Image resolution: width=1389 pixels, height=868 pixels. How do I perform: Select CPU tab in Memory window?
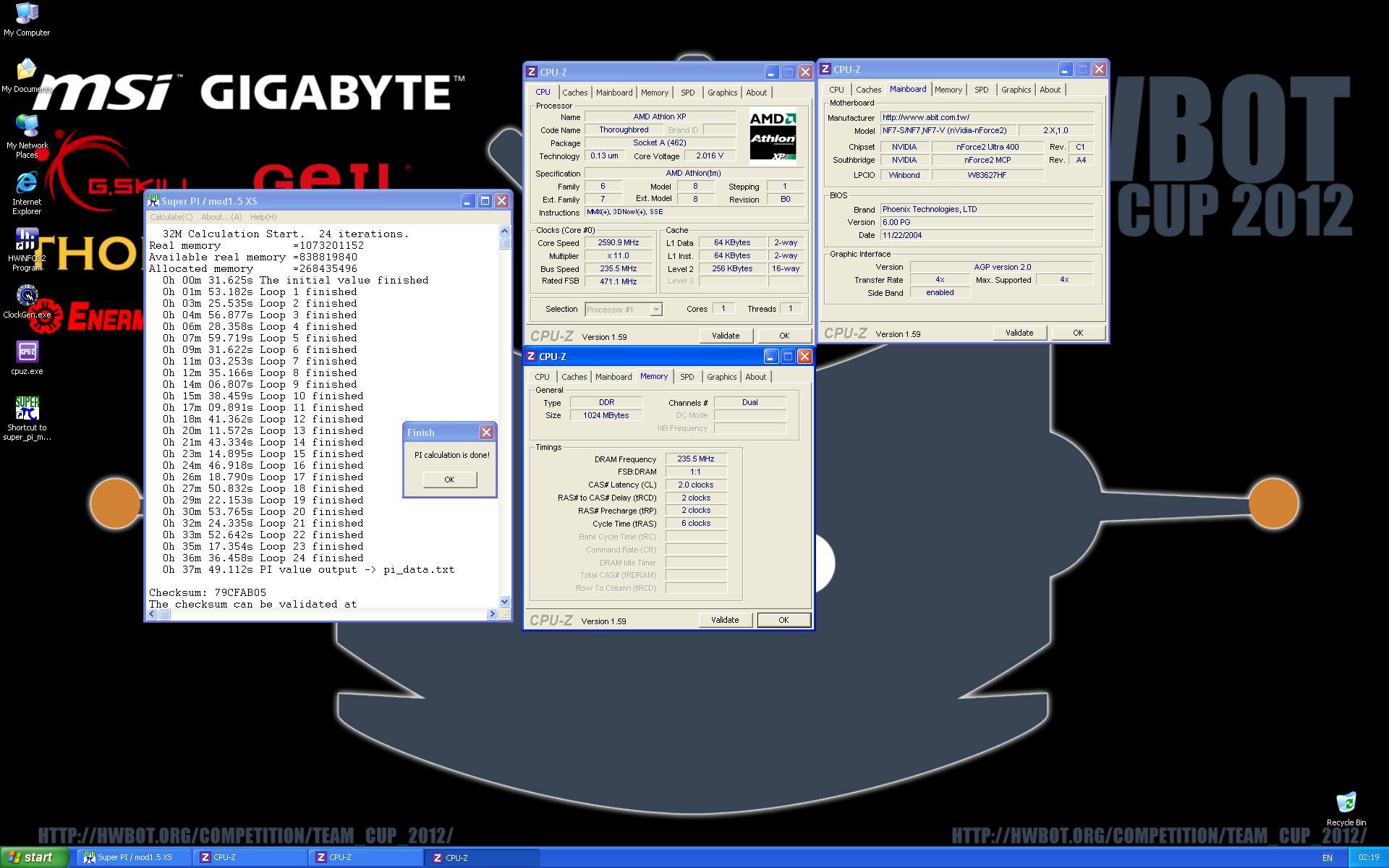point(543,377)
